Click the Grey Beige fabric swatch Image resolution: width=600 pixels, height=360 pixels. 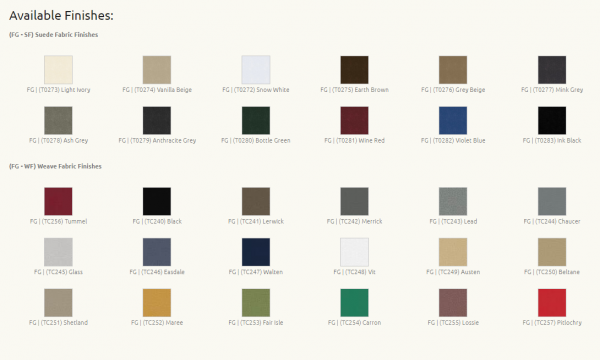click(453, 70)
